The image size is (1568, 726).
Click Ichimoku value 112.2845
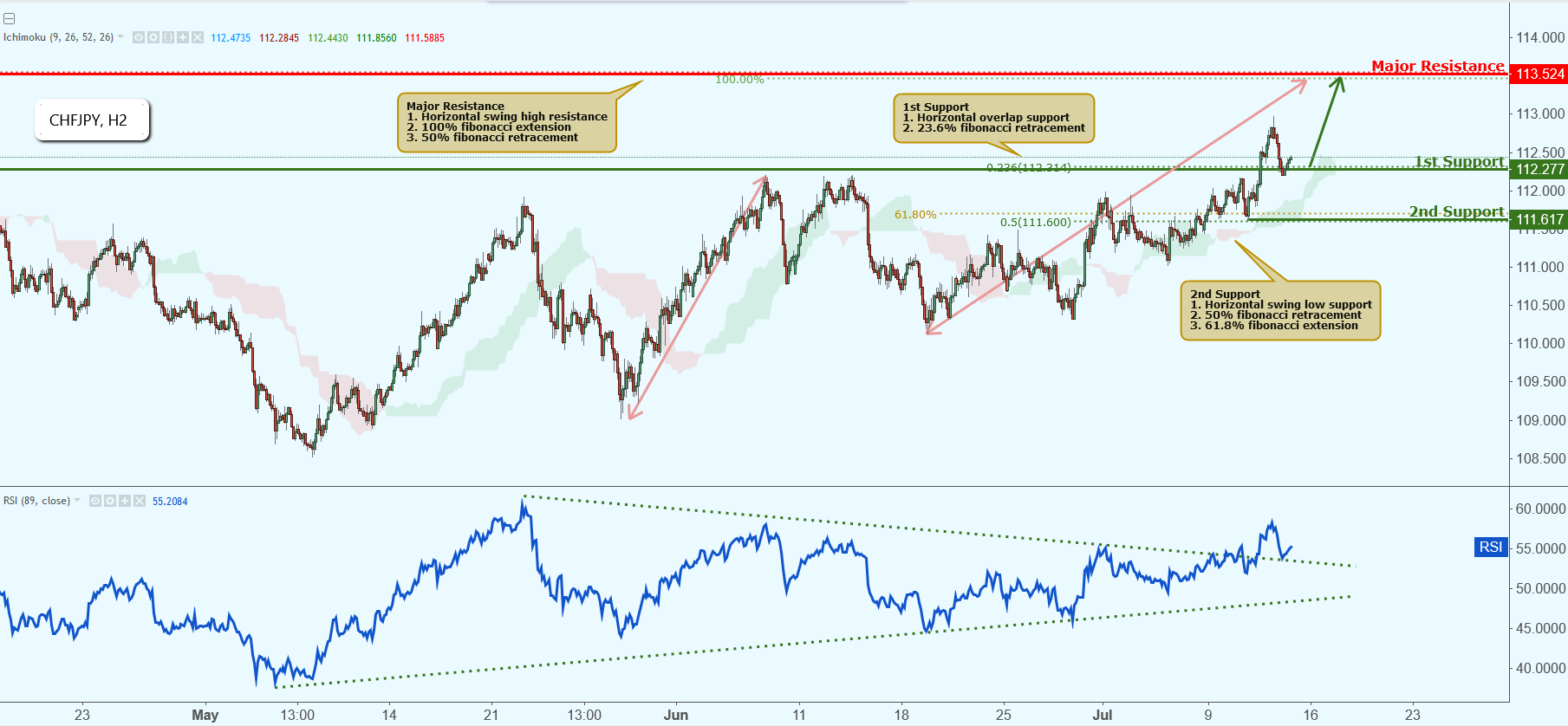(279, 38)
